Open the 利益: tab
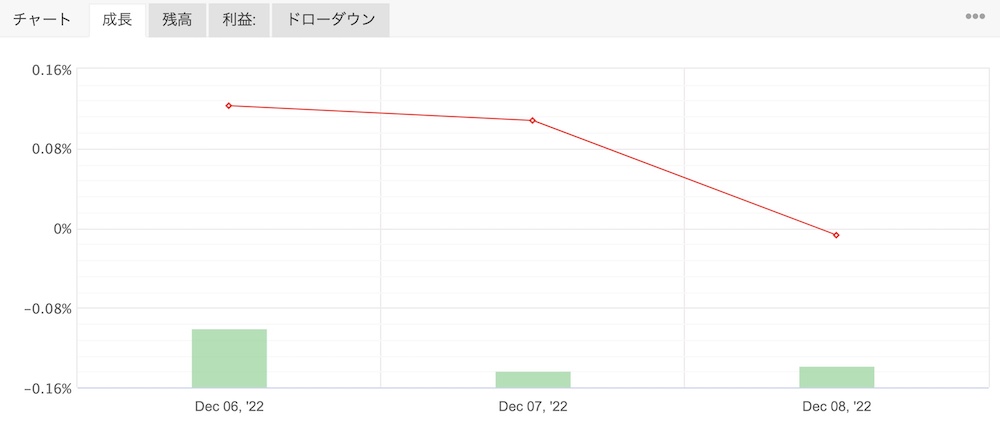Image resolution: width=1000 pixels, height=429 pixels. coord(240,19)
